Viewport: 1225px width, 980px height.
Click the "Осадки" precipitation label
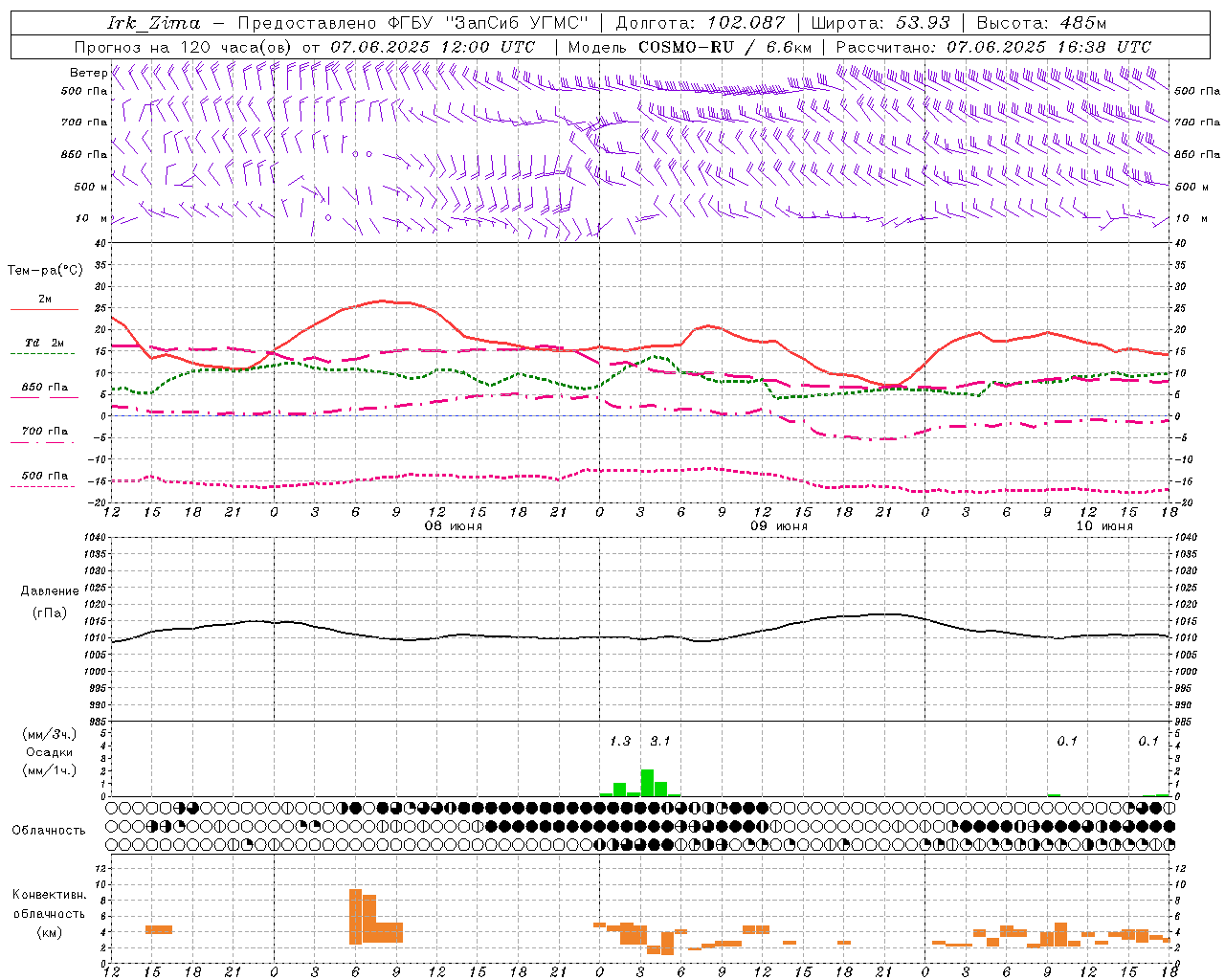click(x=50, y=752)
